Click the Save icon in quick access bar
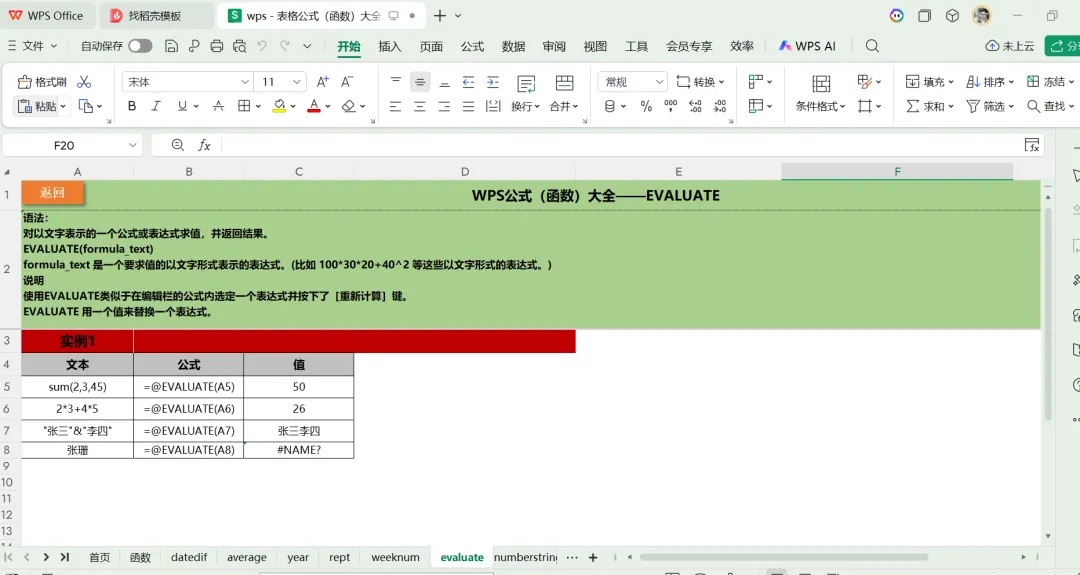 click(x=172, y=46)
